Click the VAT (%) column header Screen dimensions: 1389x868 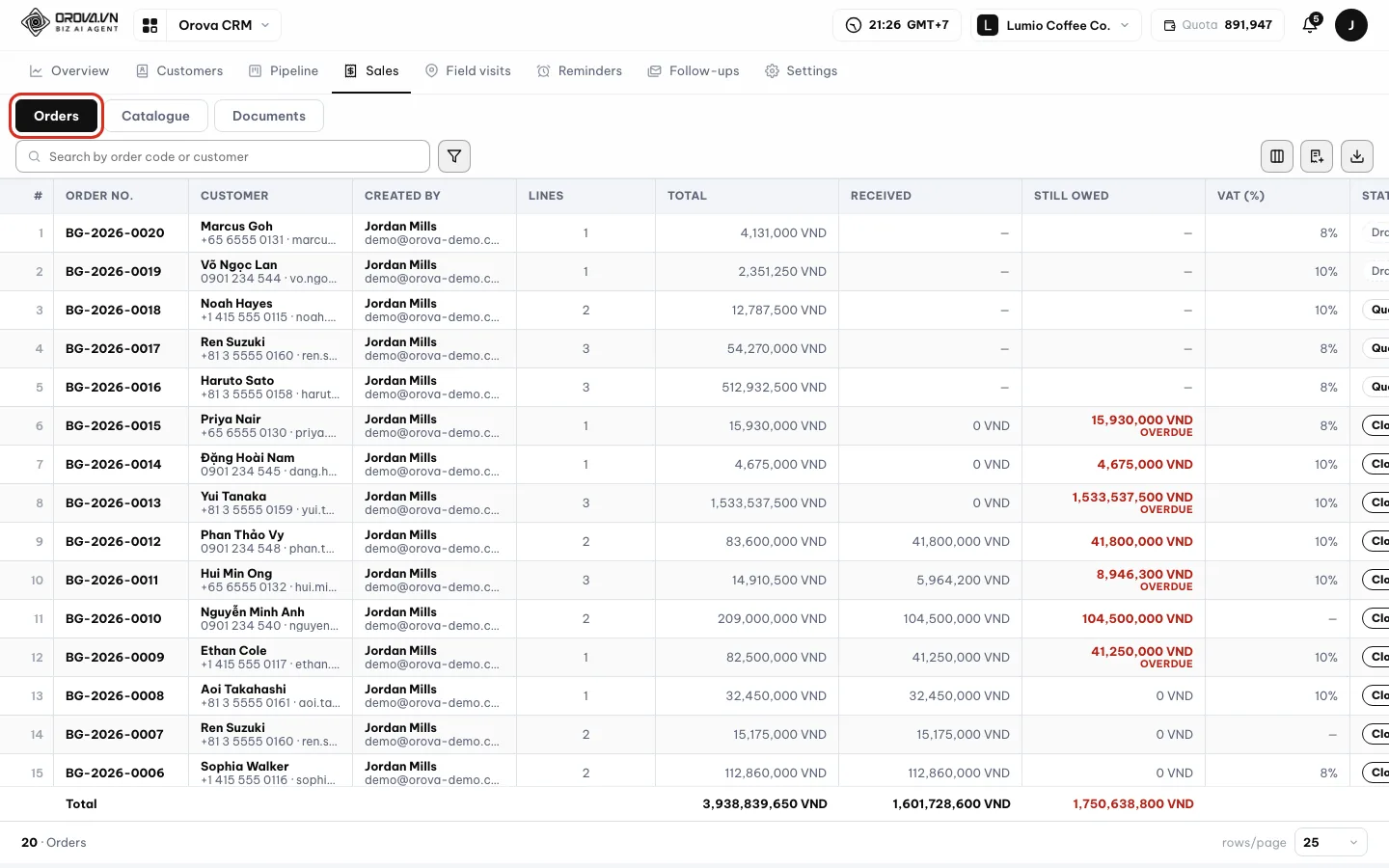(x=1240, y=196)
